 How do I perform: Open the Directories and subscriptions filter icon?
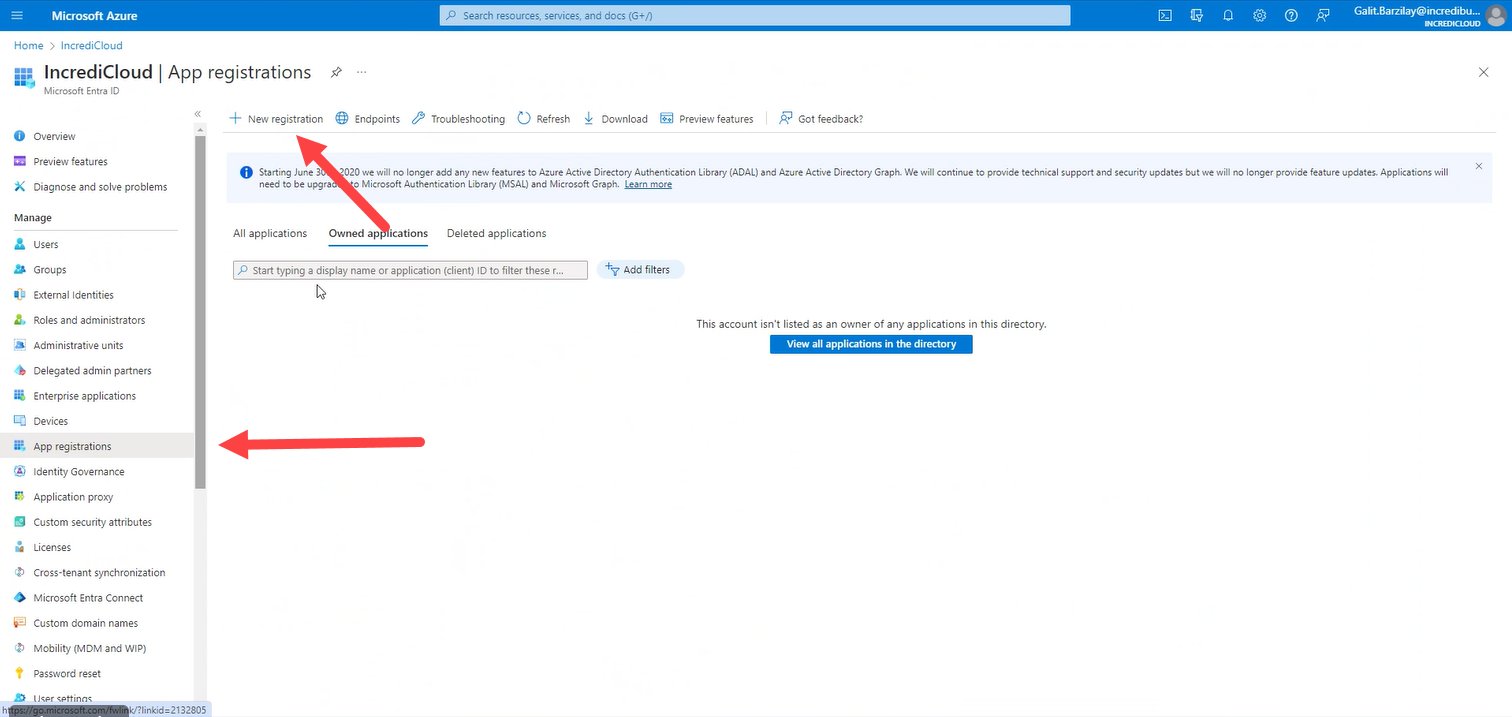point(1197,15)
